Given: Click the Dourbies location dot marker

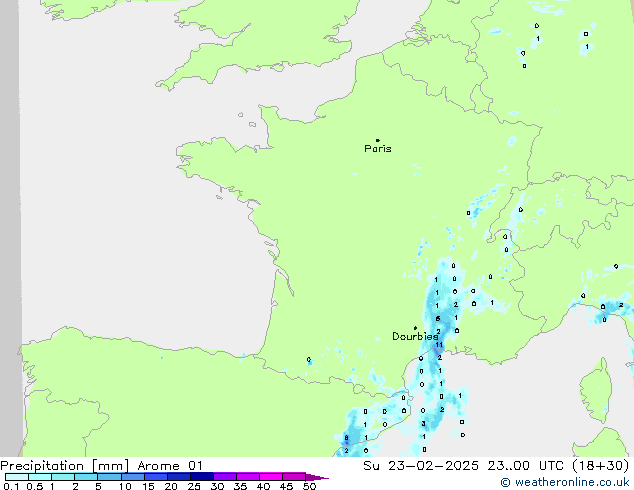Looking at the screenshot, I should coord(415,328).
